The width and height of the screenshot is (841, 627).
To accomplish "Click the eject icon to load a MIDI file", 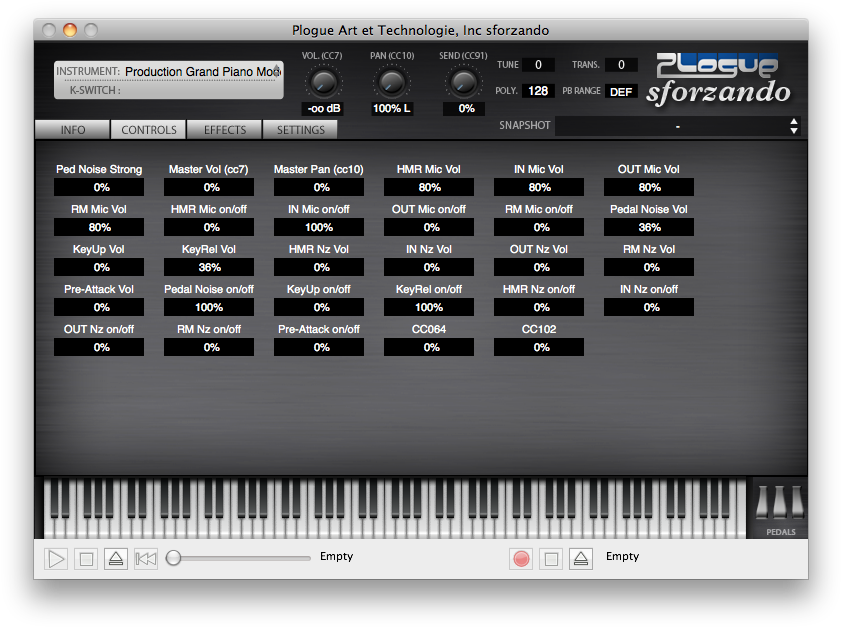I will pyautogui.click(x=116, y=558).
